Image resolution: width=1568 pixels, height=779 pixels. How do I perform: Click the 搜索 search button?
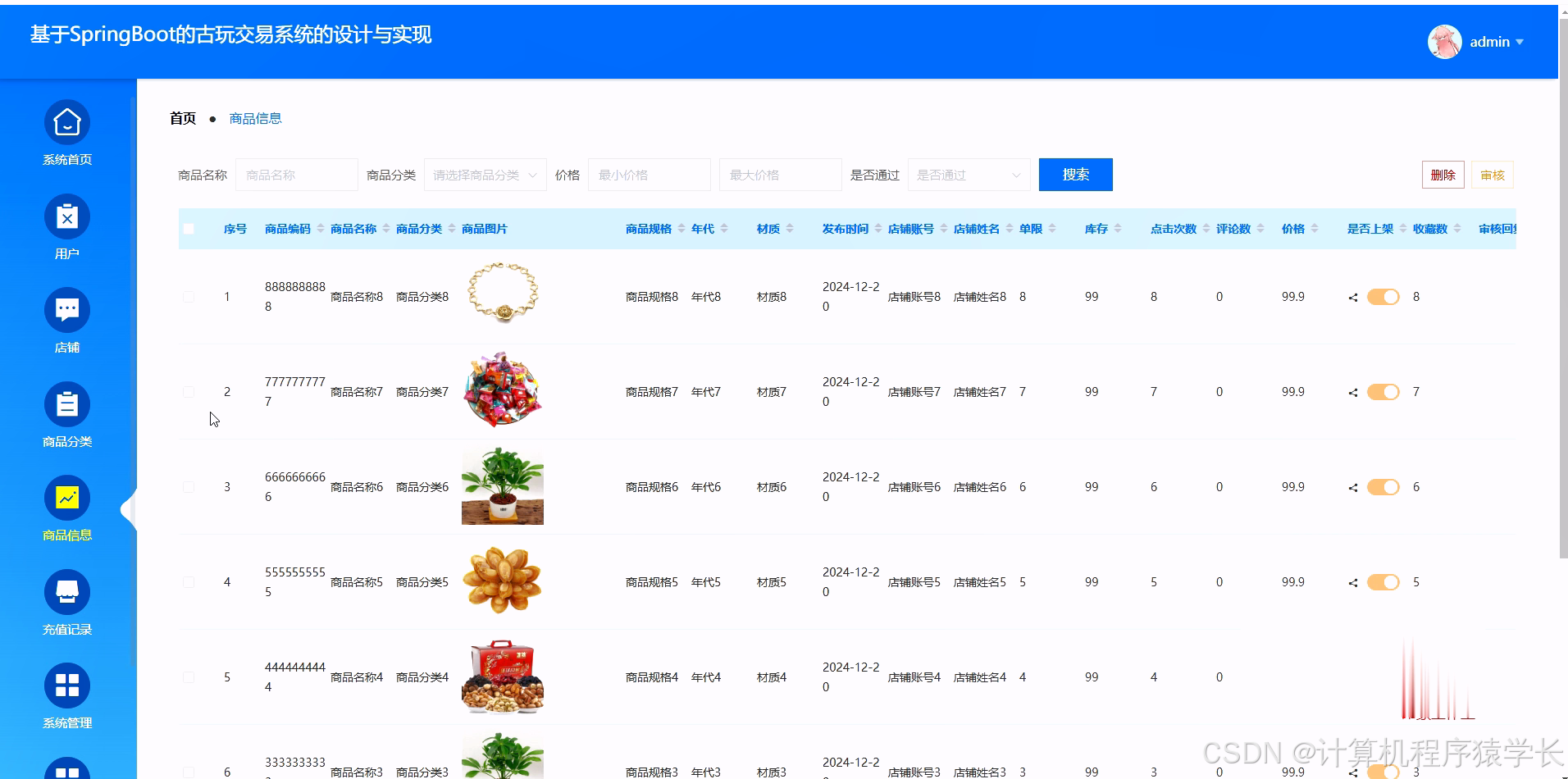click(1075, 175)
